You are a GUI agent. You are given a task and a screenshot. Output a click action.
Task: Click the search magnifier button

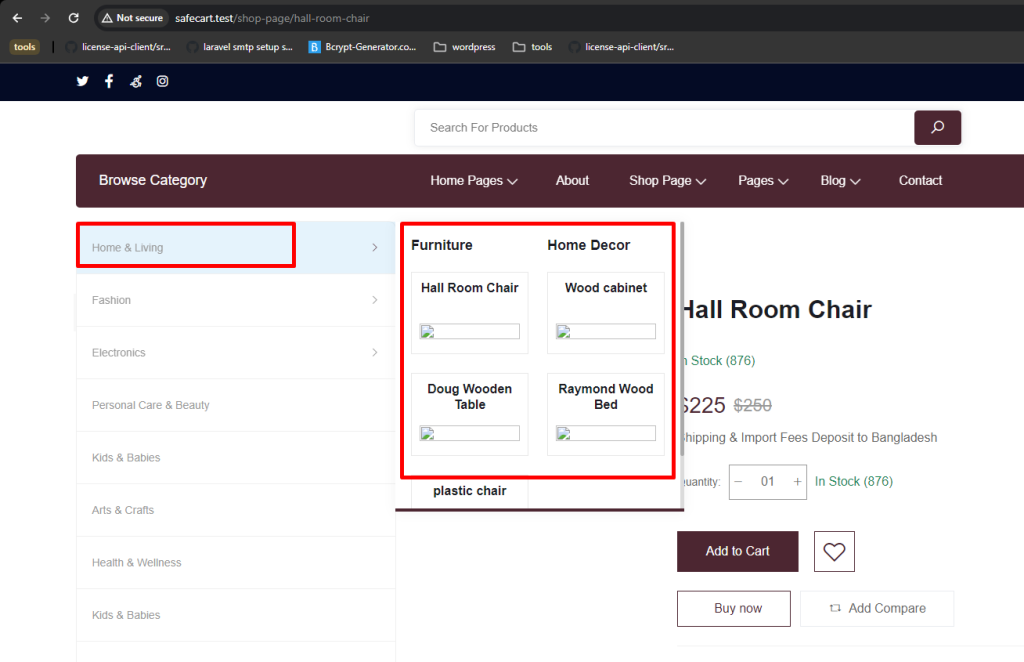coord(937,127)
